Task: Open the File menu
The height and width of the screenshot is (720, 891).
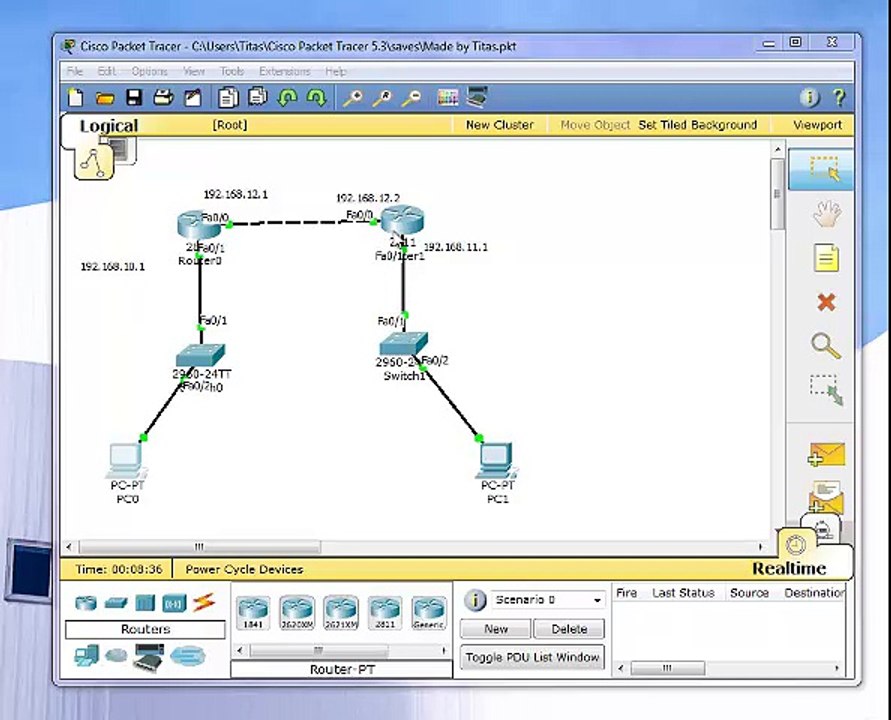Action: coord(74,72)
